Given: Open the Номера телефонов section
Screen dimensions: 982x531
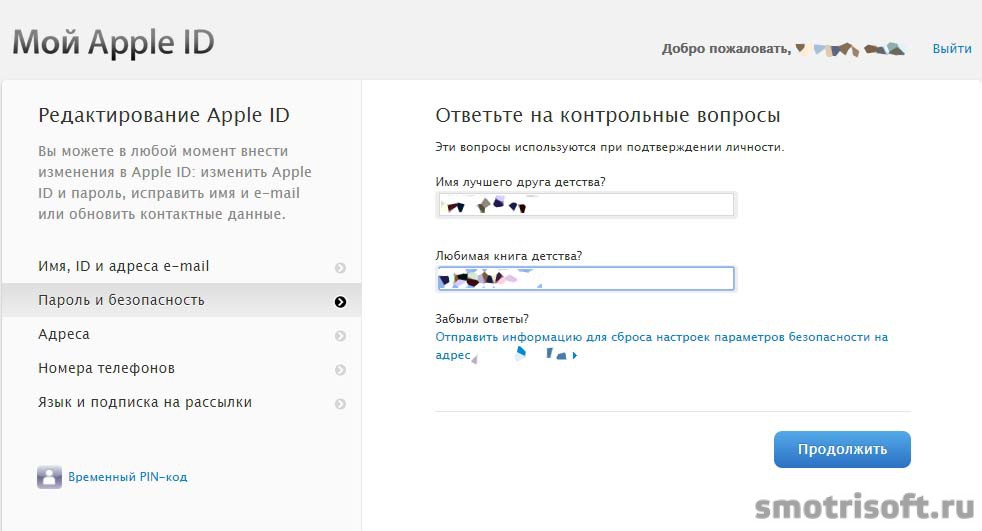Looking at the screenshot, I should pos(106,368).
